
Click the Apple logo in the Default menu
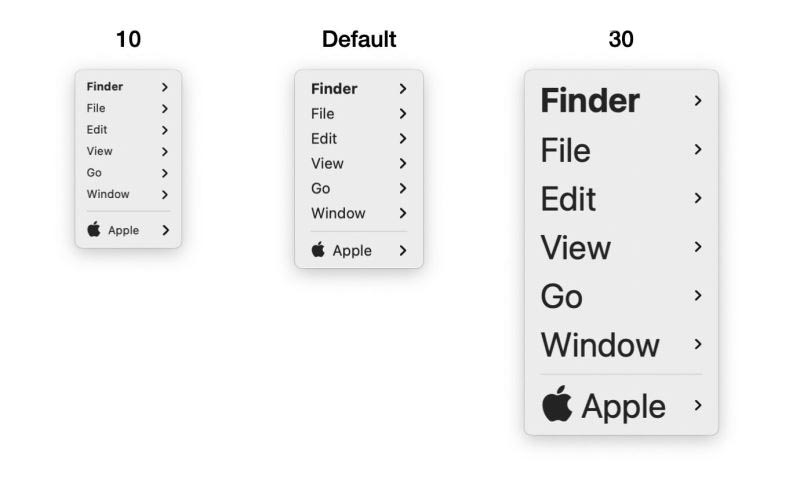tap(318, 249)
